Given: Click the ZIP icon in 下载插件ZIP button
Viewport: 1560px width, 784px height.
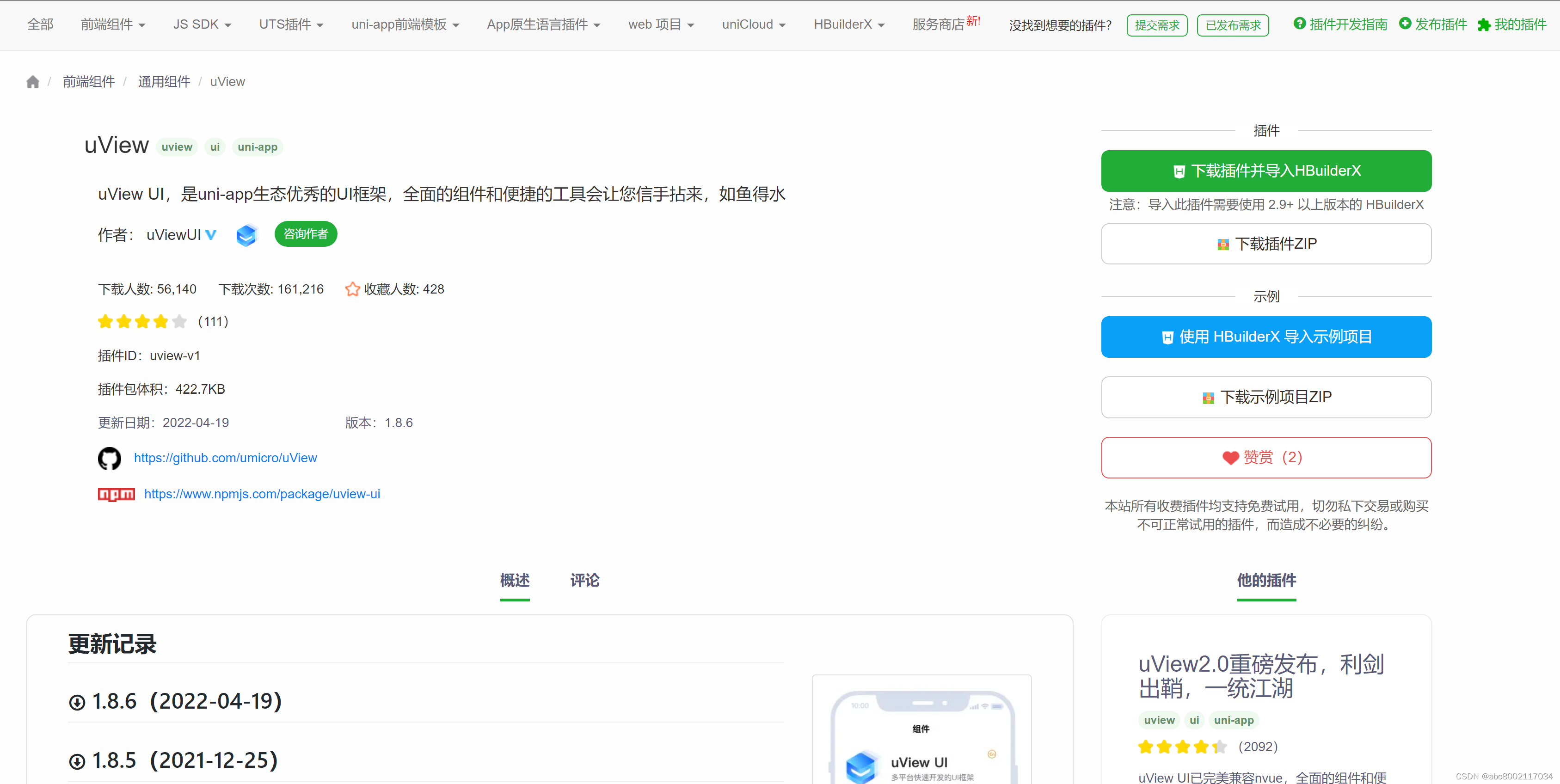Looking at the screenshot, I should click(x=1223, y=244).
